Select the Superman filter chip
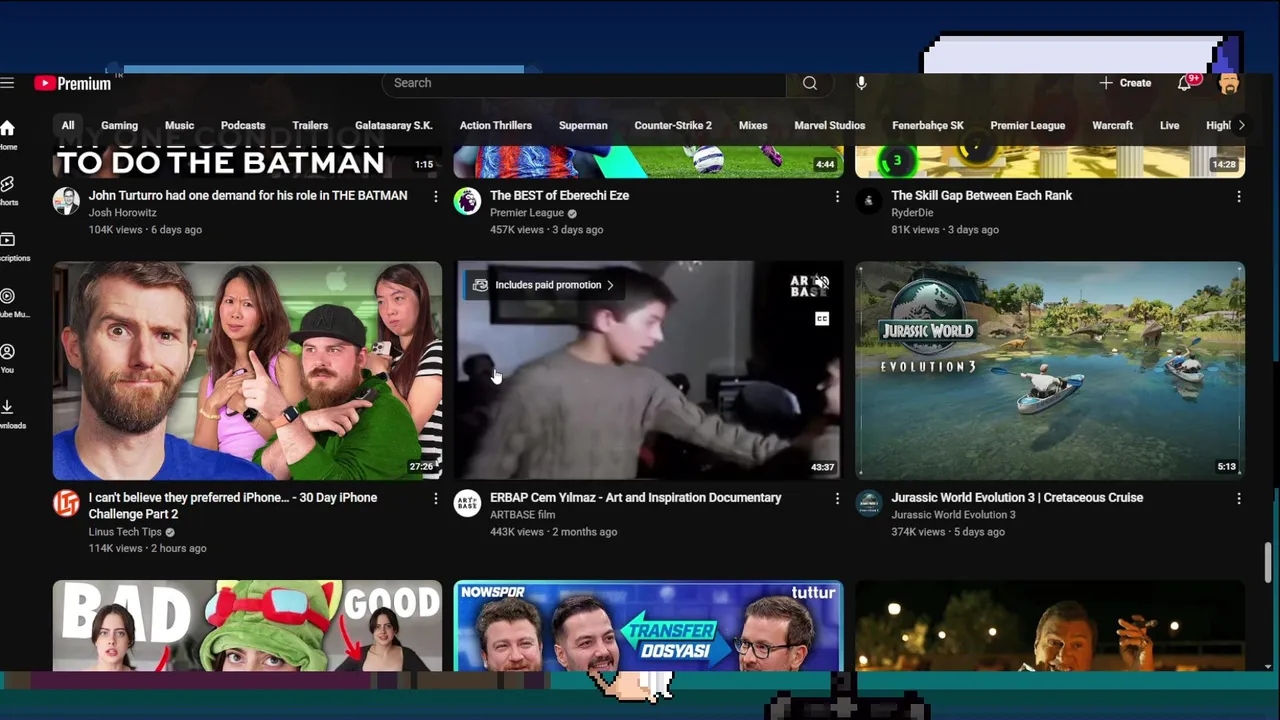This screenshot has height=720, width=1280. (x=583, y=125)
